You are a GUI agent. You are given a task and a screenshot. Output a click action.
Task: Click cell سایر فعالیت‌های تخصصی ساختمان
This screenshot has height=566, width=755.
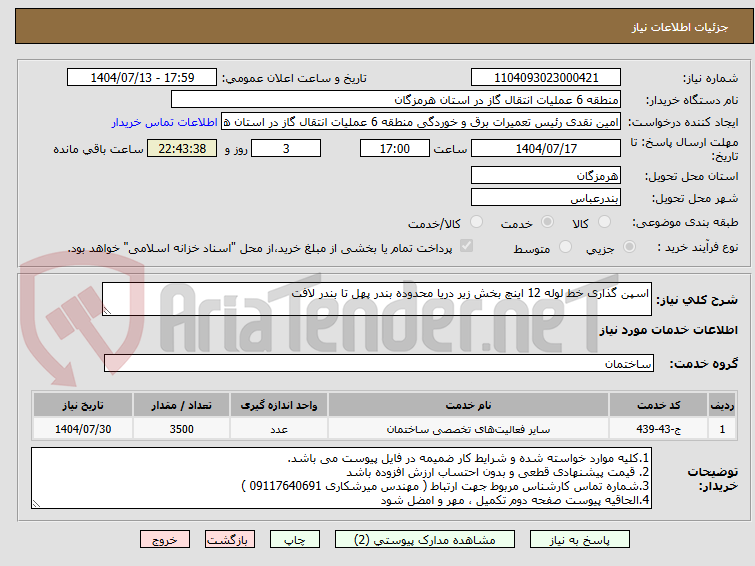pyautogui.click(x=469, y=429)
